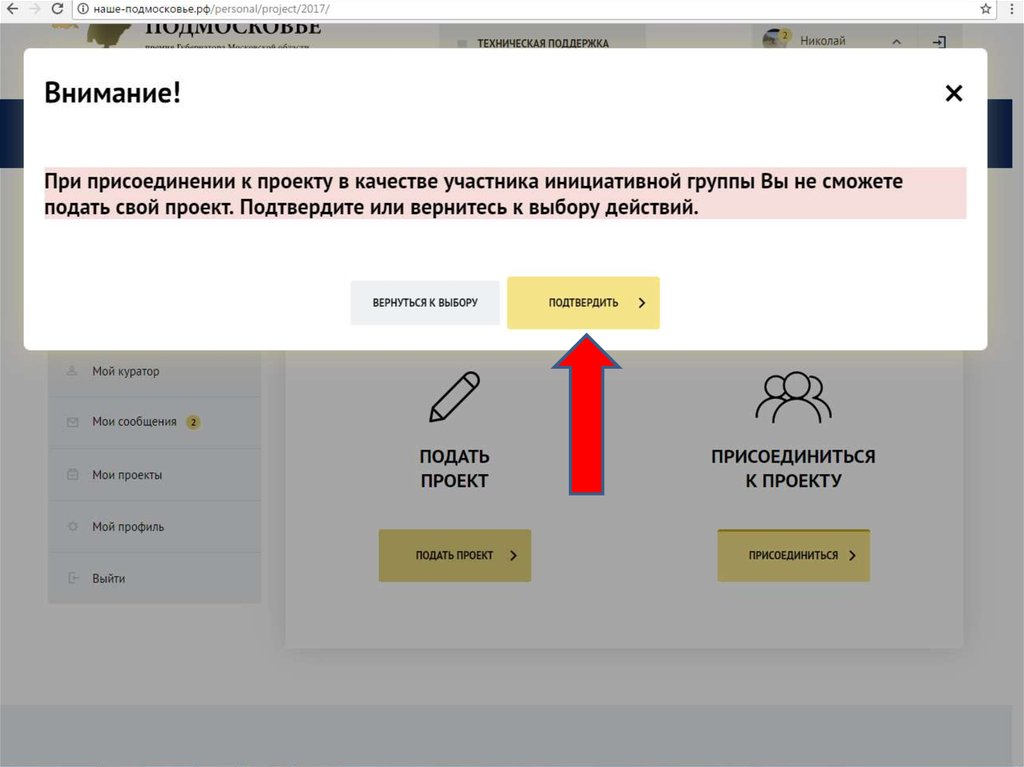Expand the Николай user menu chevron
Screen dimensions: 1024x767
pyautogui.click(x=897, y=42)
